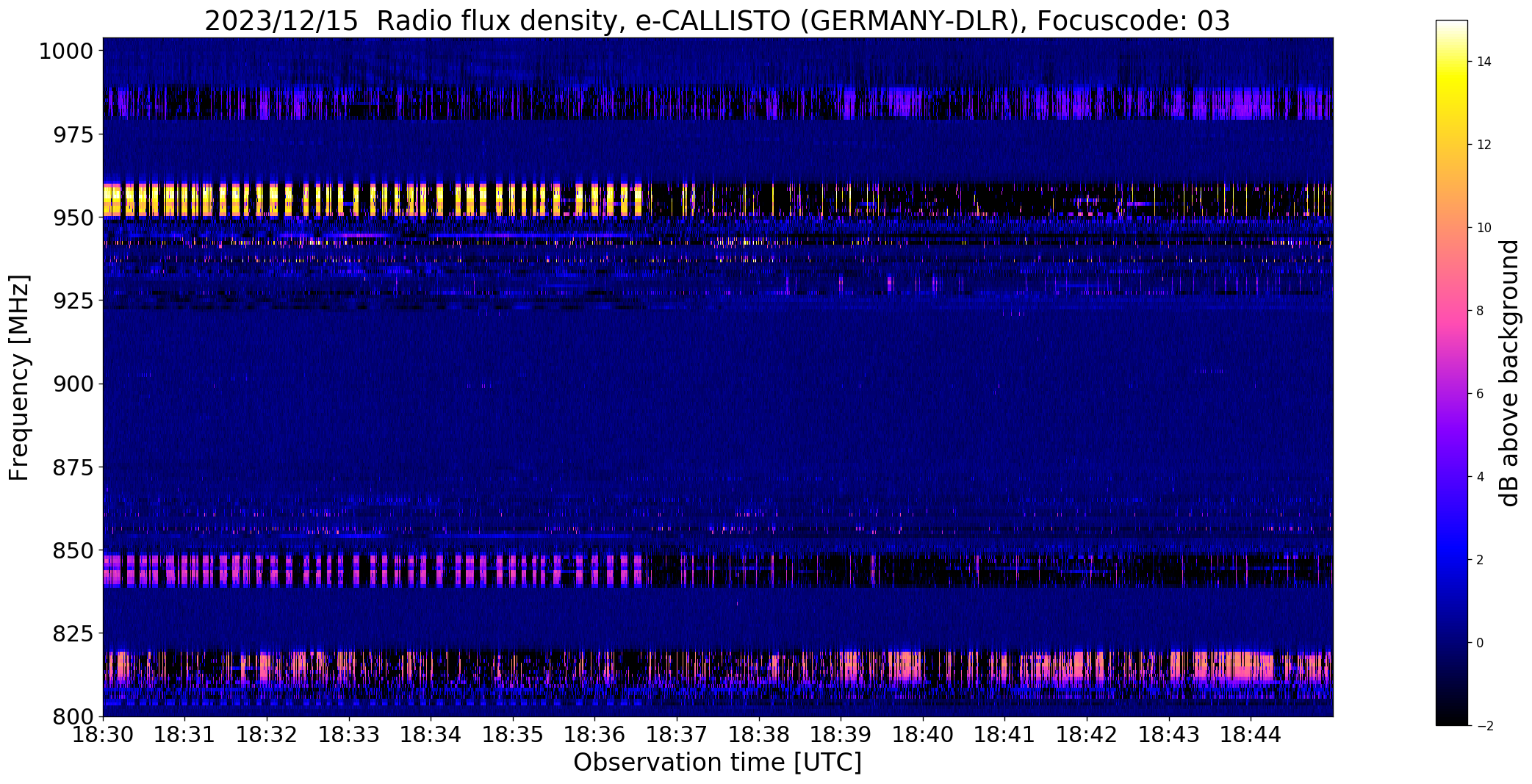
Task: Click the 'Frequency [MHz]' y-axis label
Action: 19,378
